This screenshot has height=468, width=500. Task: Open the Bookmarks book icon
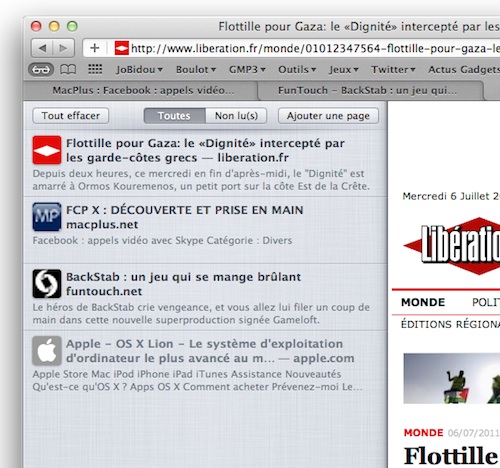(x=68, y=70)
